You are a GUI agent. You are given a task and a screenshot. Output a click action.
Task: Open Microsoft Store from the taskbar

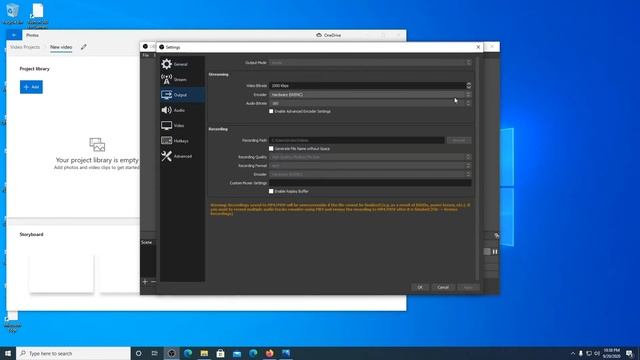coord(220,353)
